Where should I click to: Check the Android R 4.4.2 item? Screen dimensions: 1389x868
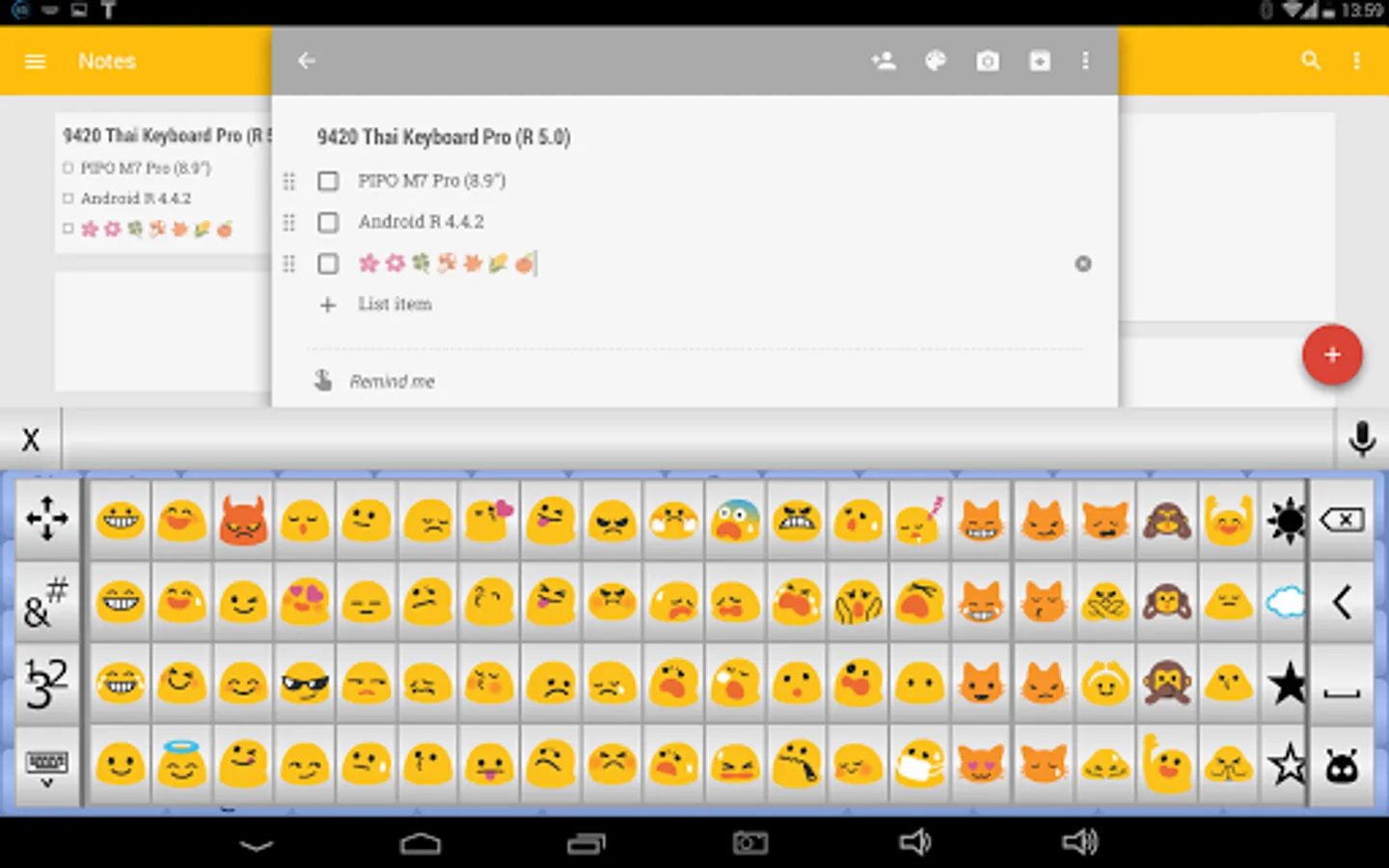coord(328,223)
